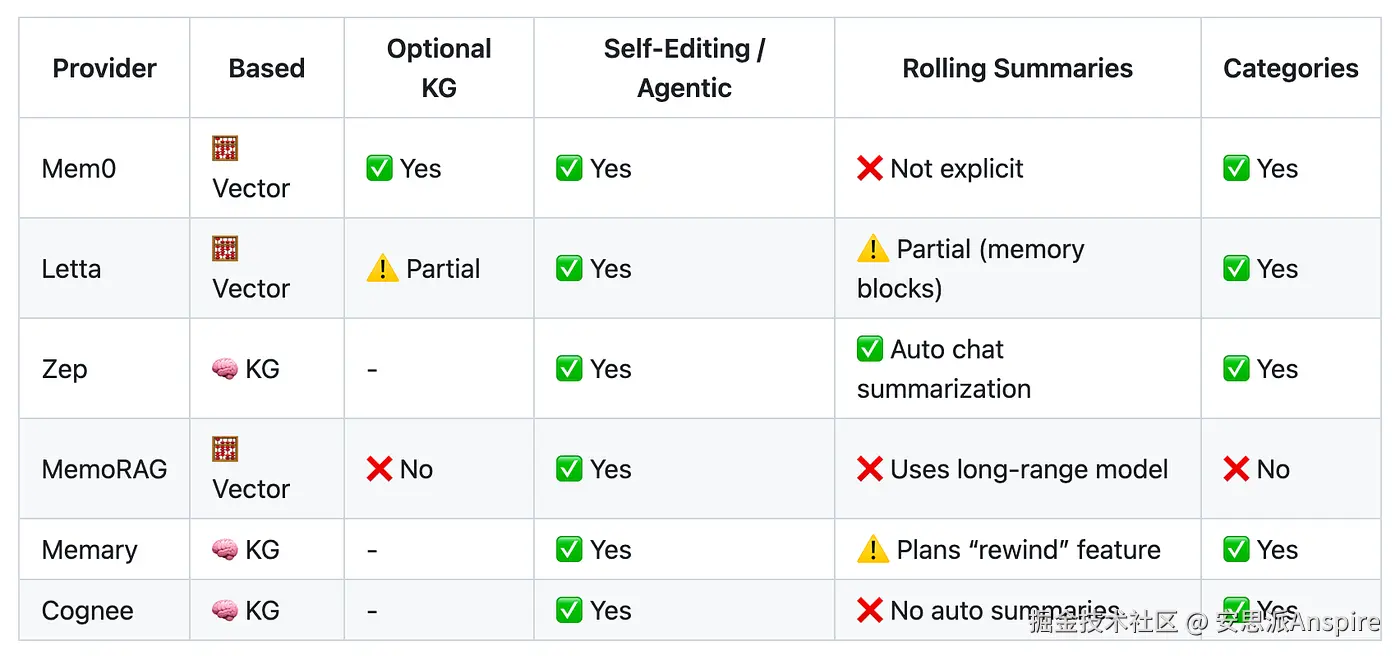The width and height of the screenshot is (1400, 656).
Task: Click the "MemoRAG" provider name
Action: 104,469
